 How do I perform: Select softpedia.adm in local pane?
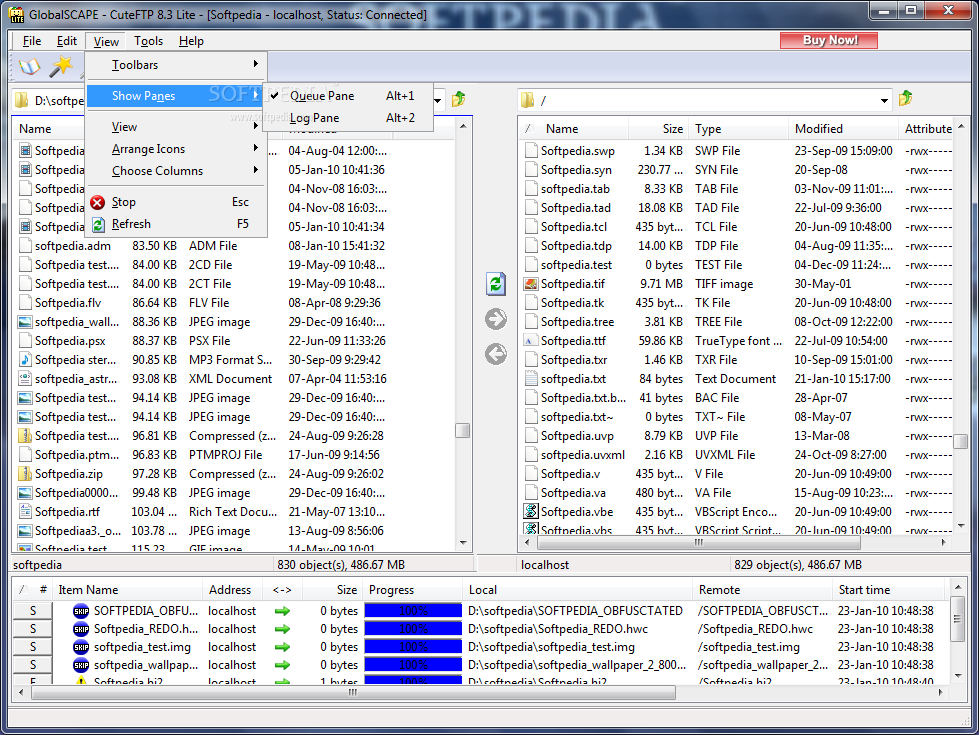[x=72, y=246]
